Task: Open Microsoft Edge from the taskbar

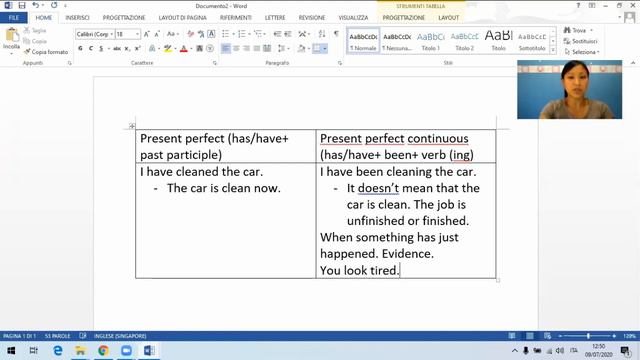Action: click(58, 351)
